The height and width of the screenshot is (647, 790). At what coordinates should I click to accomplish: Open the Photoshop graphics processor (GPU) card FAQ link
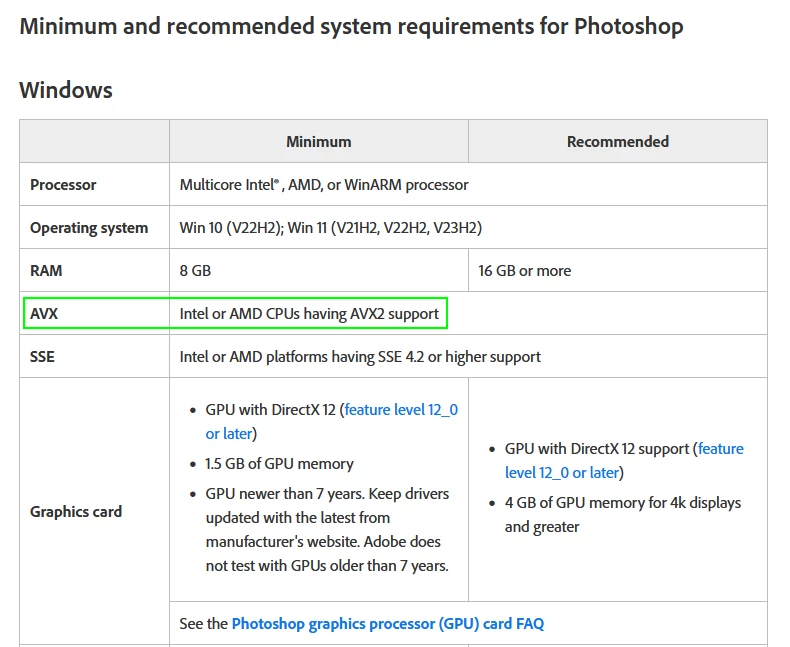coord(387,624)
